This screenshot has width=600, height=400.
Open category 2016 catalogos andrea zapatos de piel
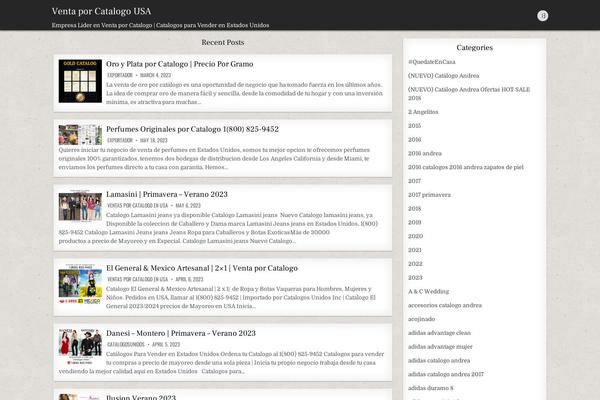pyautogui.click(x=466, y=167)
